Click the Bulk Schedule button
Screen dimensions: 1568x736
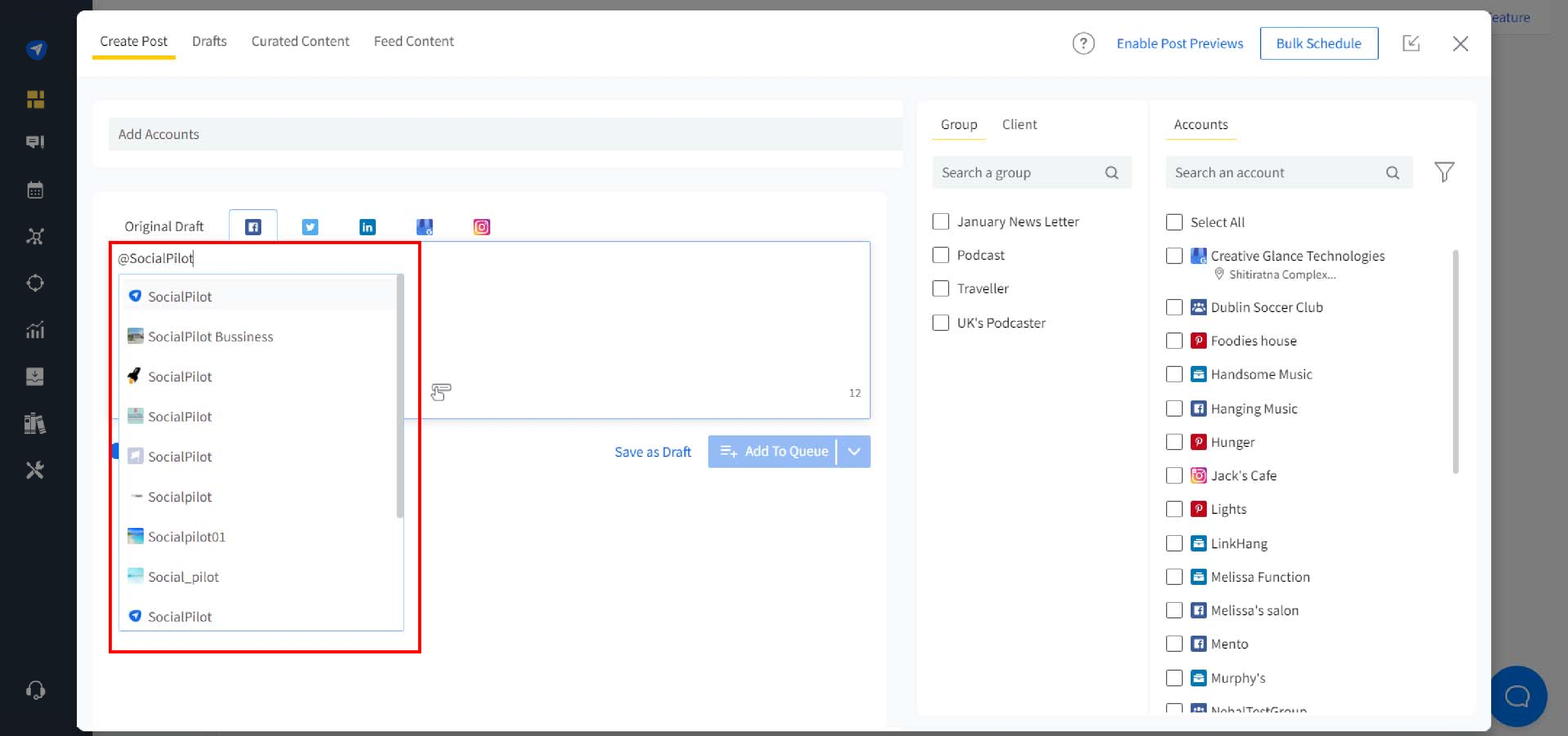tap(1319, 44)
